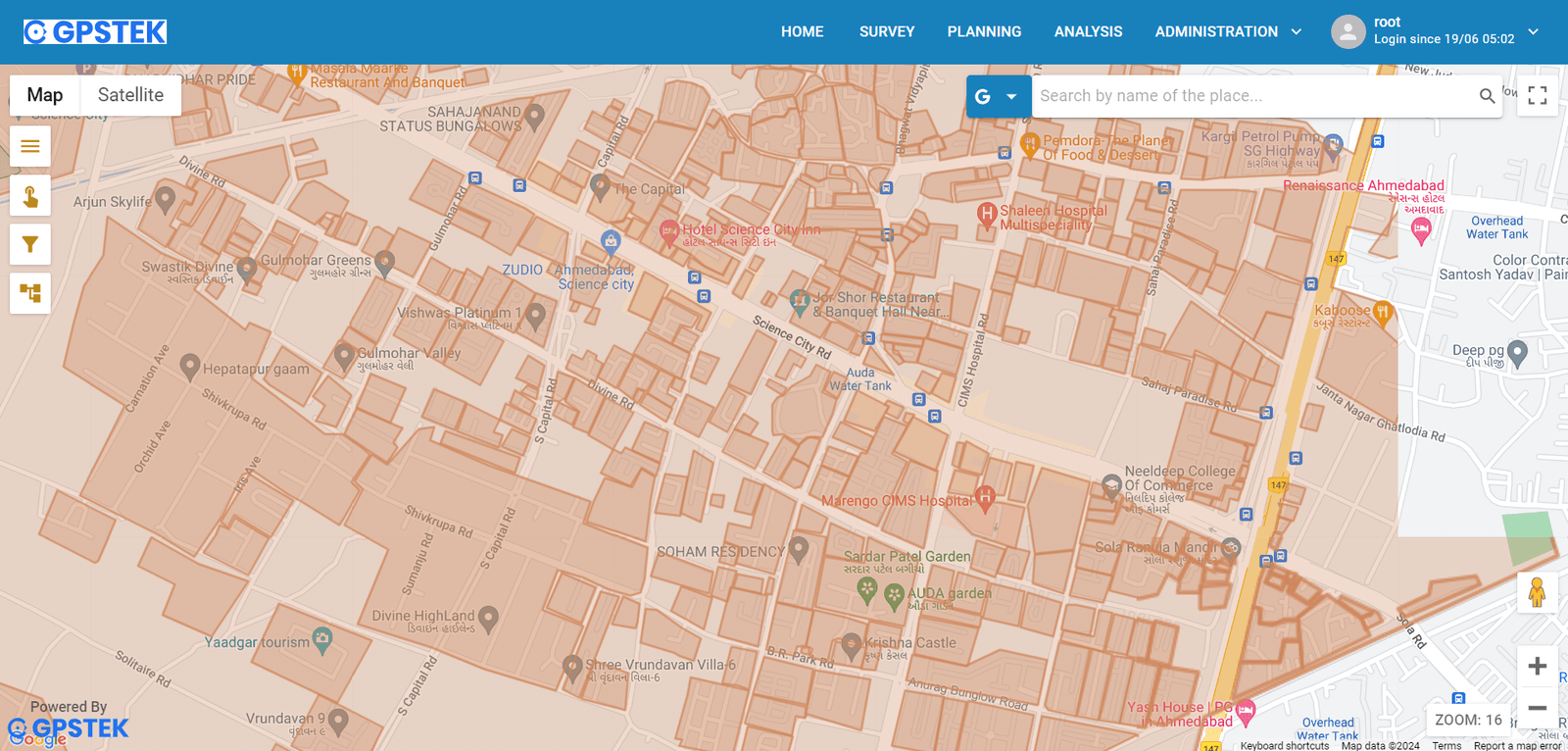Toggle fullscreen map view

click(1538, 95)
